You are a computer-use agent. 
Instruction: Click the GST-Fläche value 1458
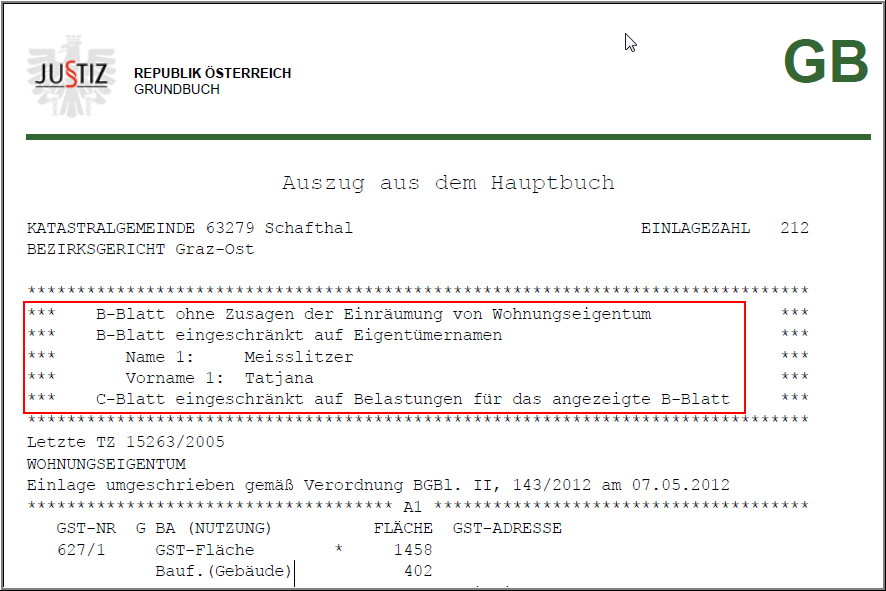point(413,550)
